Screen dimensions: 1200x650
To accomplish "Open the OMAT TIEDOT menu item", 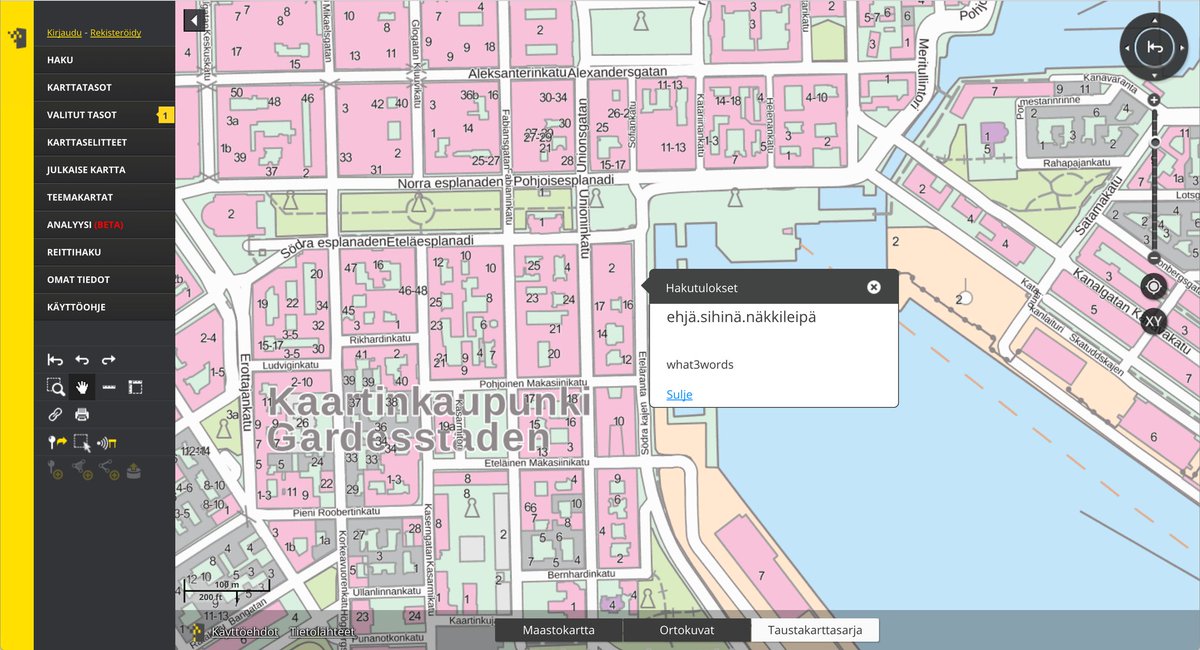I will (x=104, y=280).
